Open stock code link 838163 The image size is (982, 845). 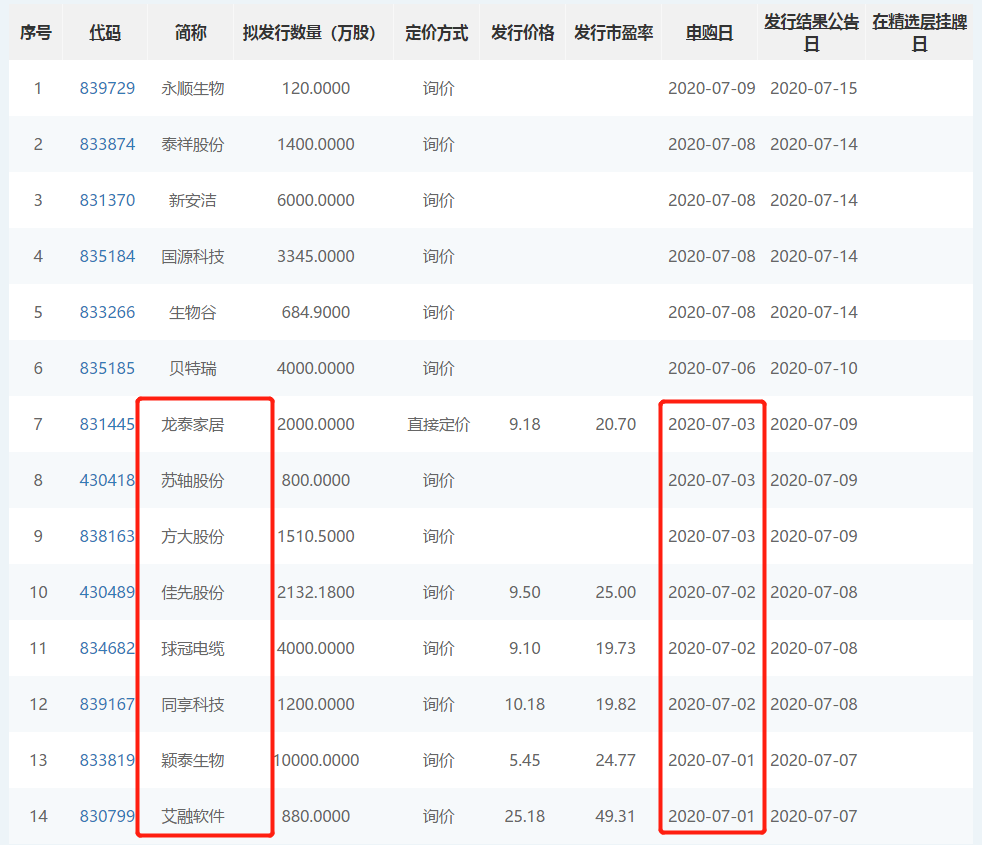point(107,537)
